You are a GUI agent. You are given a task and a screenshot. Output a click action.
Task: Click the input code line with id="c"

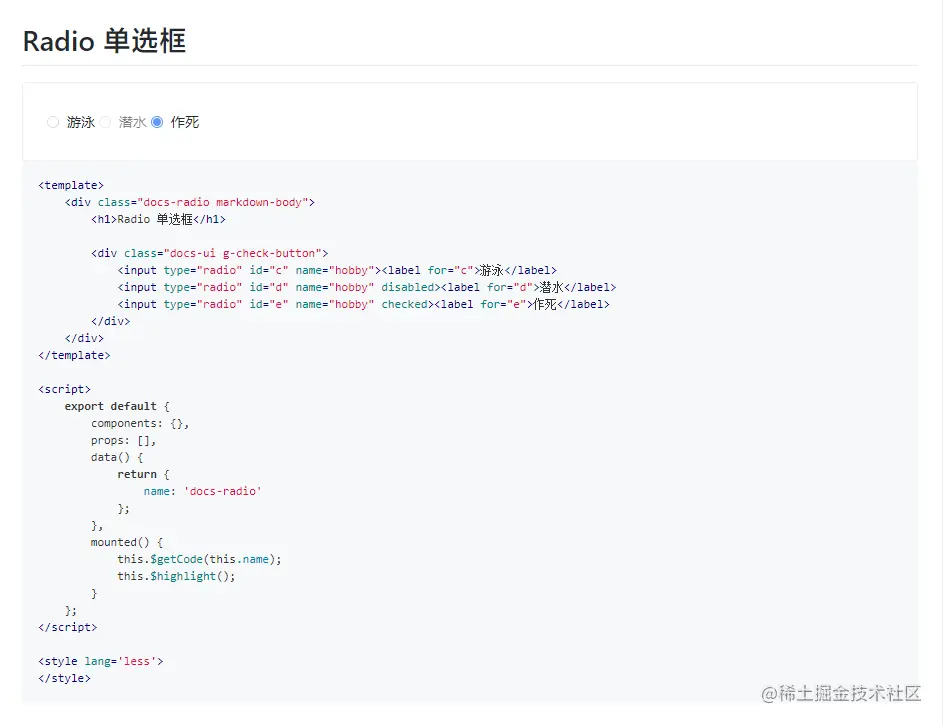tap(337, 270)
